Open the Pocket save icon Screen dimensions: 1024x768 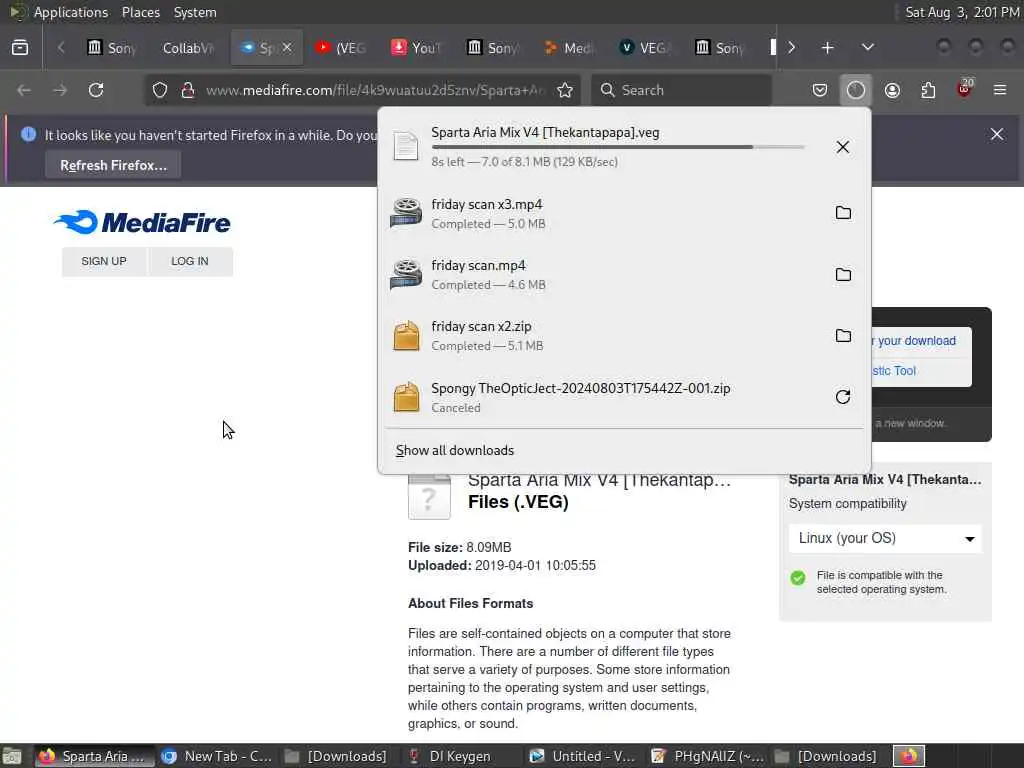820,90
